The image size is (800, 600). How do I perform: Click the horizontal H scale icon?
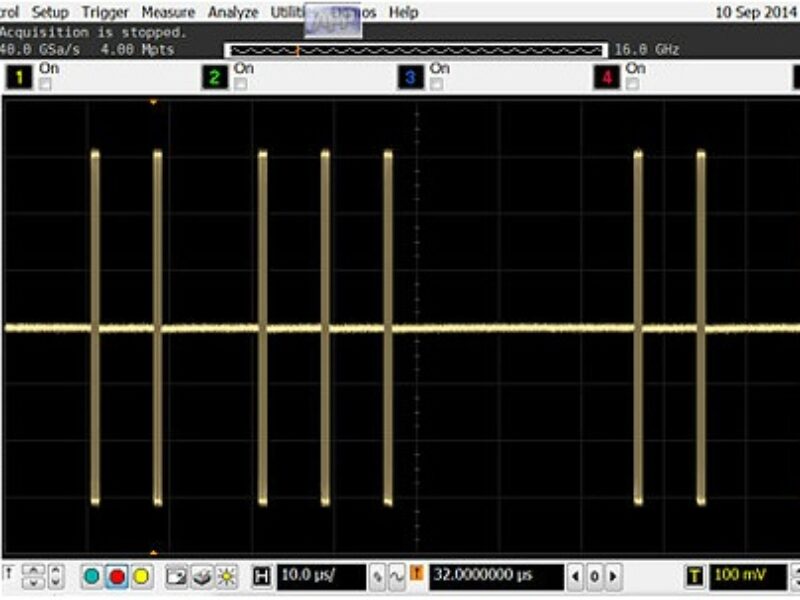pos(262,577)
